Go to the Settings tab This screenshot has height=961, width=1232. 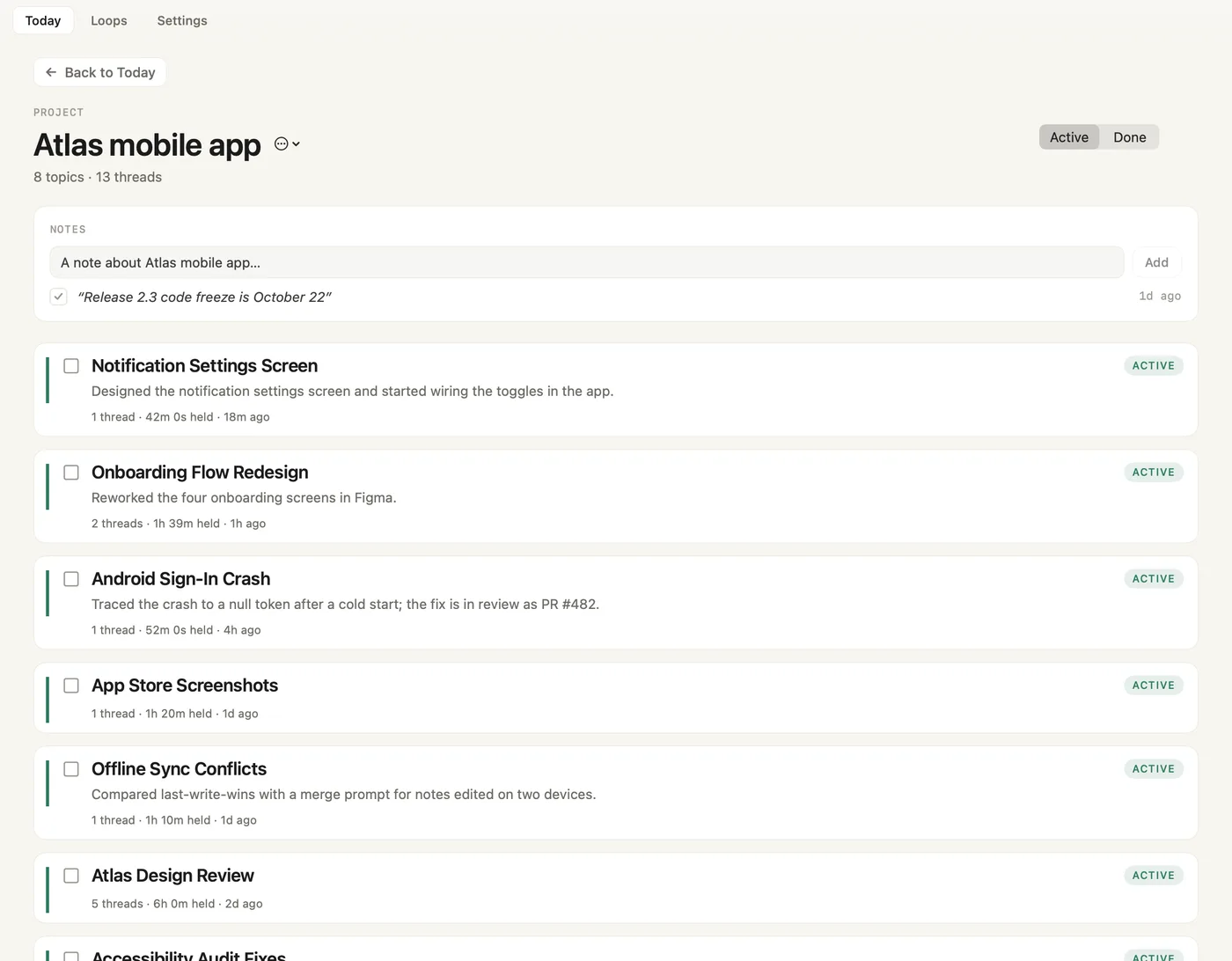pos(182,20)
